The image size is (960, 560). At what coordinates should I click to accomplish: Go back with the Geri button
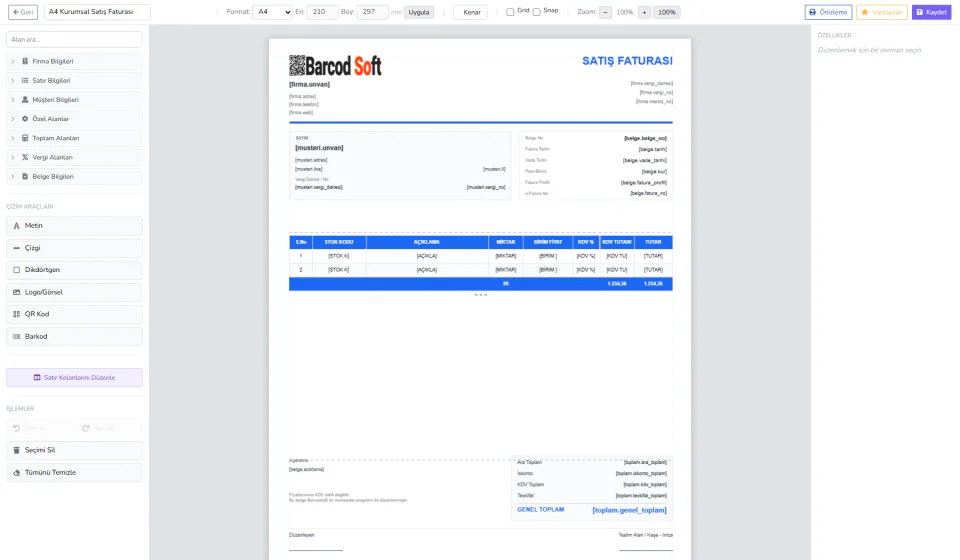23,12
